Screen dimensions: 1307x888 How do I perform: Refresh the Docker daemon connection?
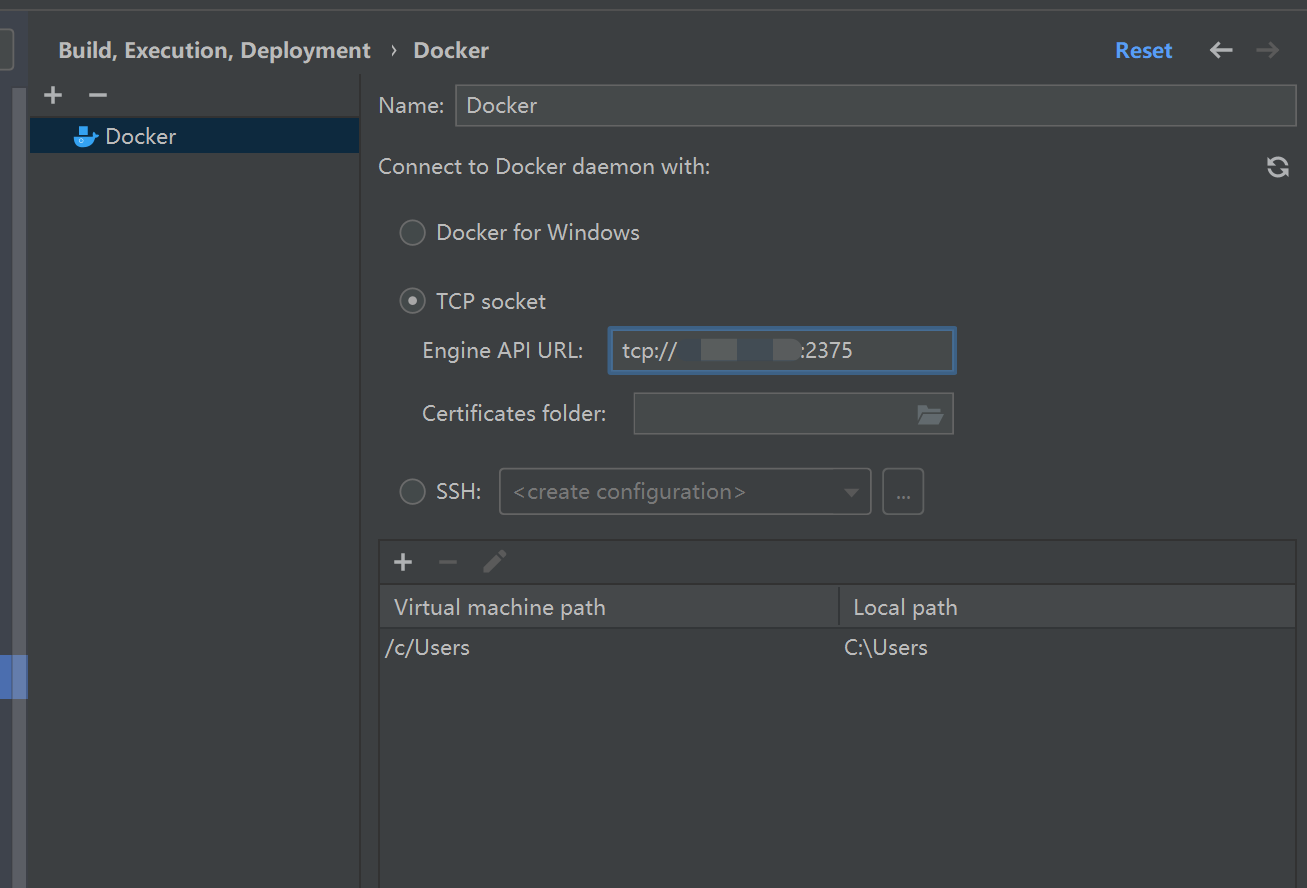[x=1277, y=167]
